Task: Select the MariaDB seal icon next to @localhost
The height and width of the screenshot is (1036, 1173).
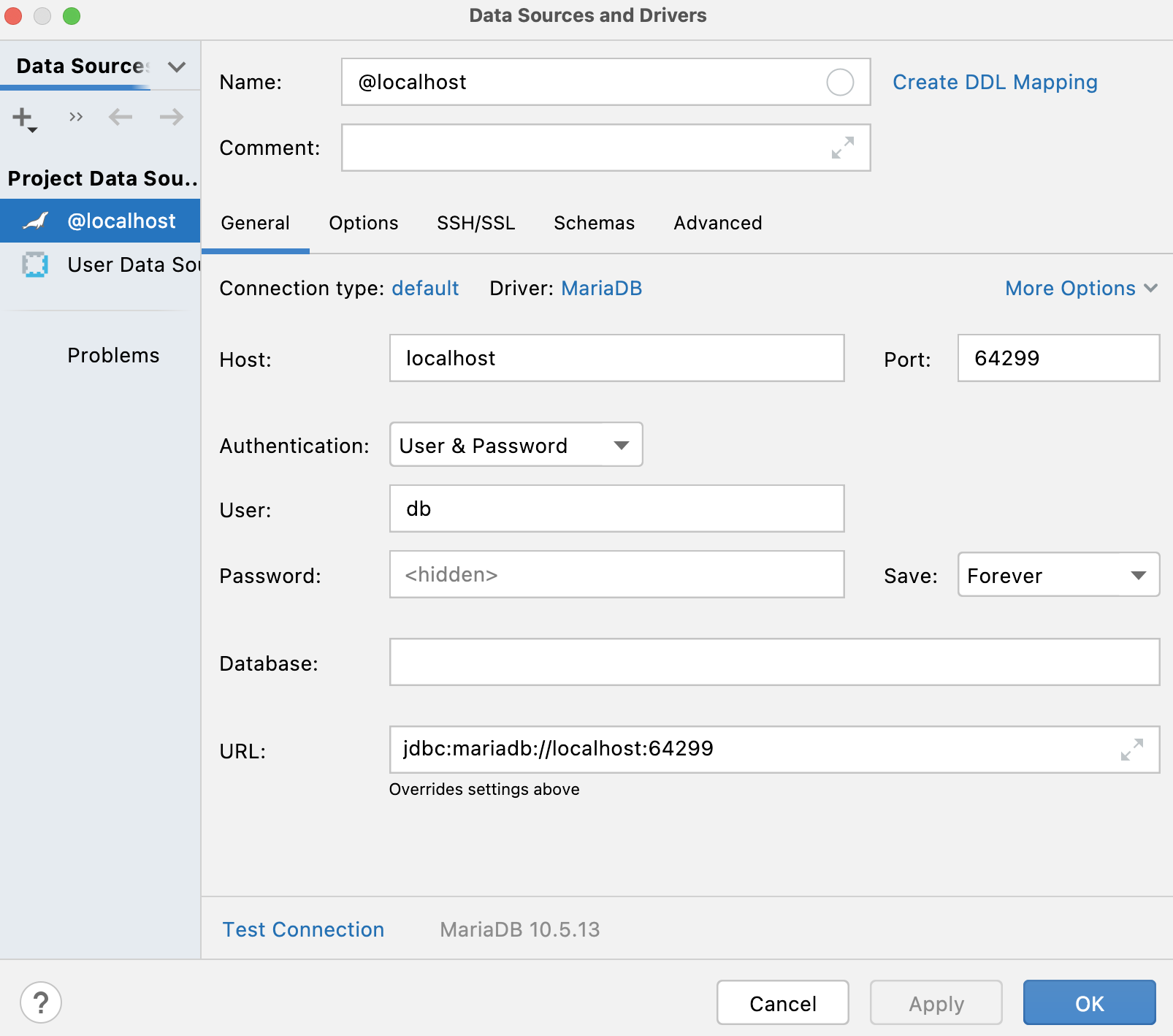Action: [x=34, y=221]
